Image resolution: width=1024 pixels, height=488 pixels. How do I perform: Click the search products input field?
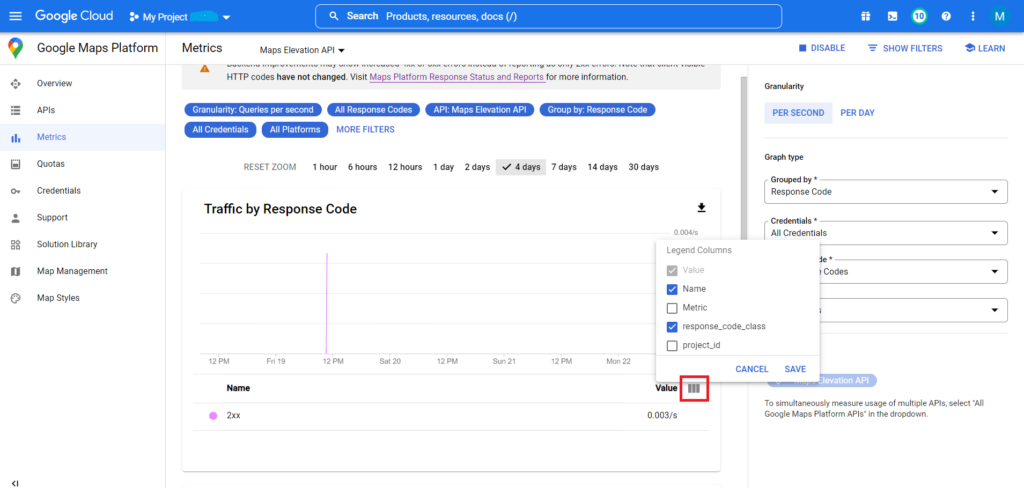[549, 16]
